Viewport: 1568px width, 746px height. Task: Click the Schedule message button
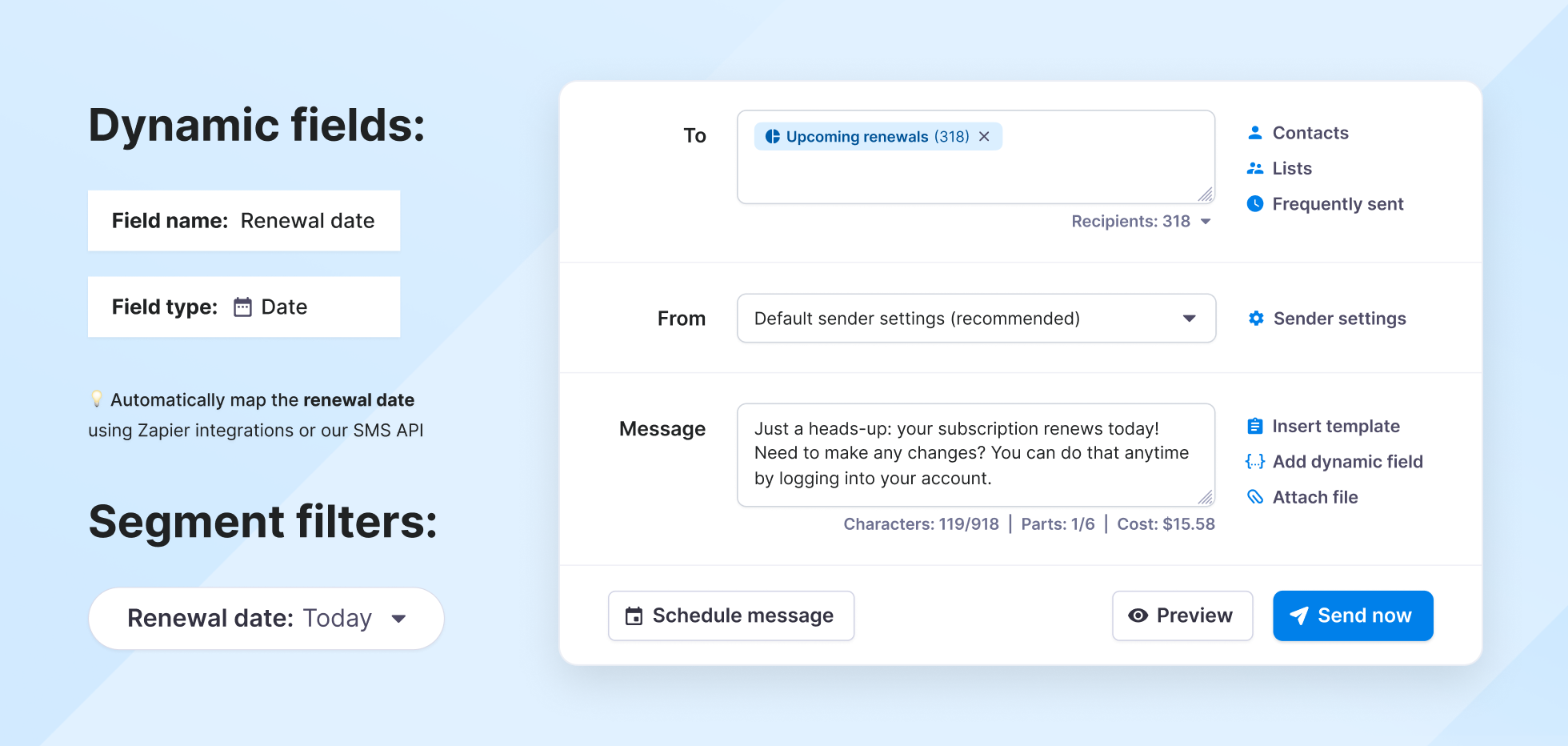[731, 616]
